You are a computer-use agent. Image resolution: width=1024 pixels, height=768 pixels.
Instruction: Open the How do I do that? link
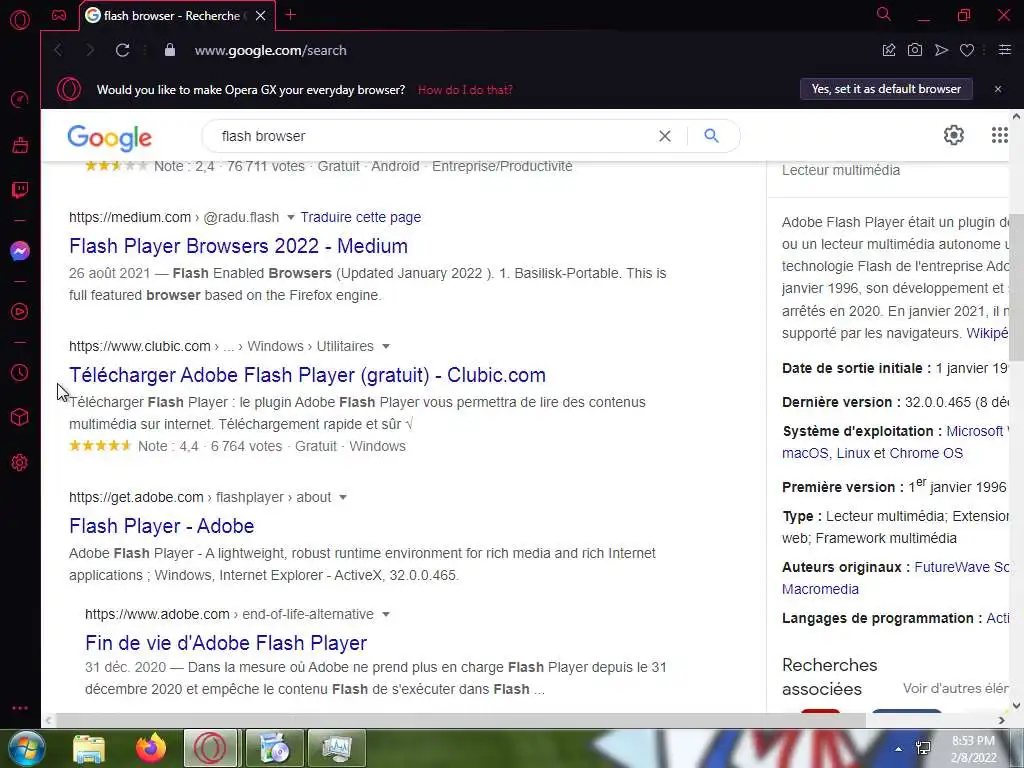click(465, 90)
